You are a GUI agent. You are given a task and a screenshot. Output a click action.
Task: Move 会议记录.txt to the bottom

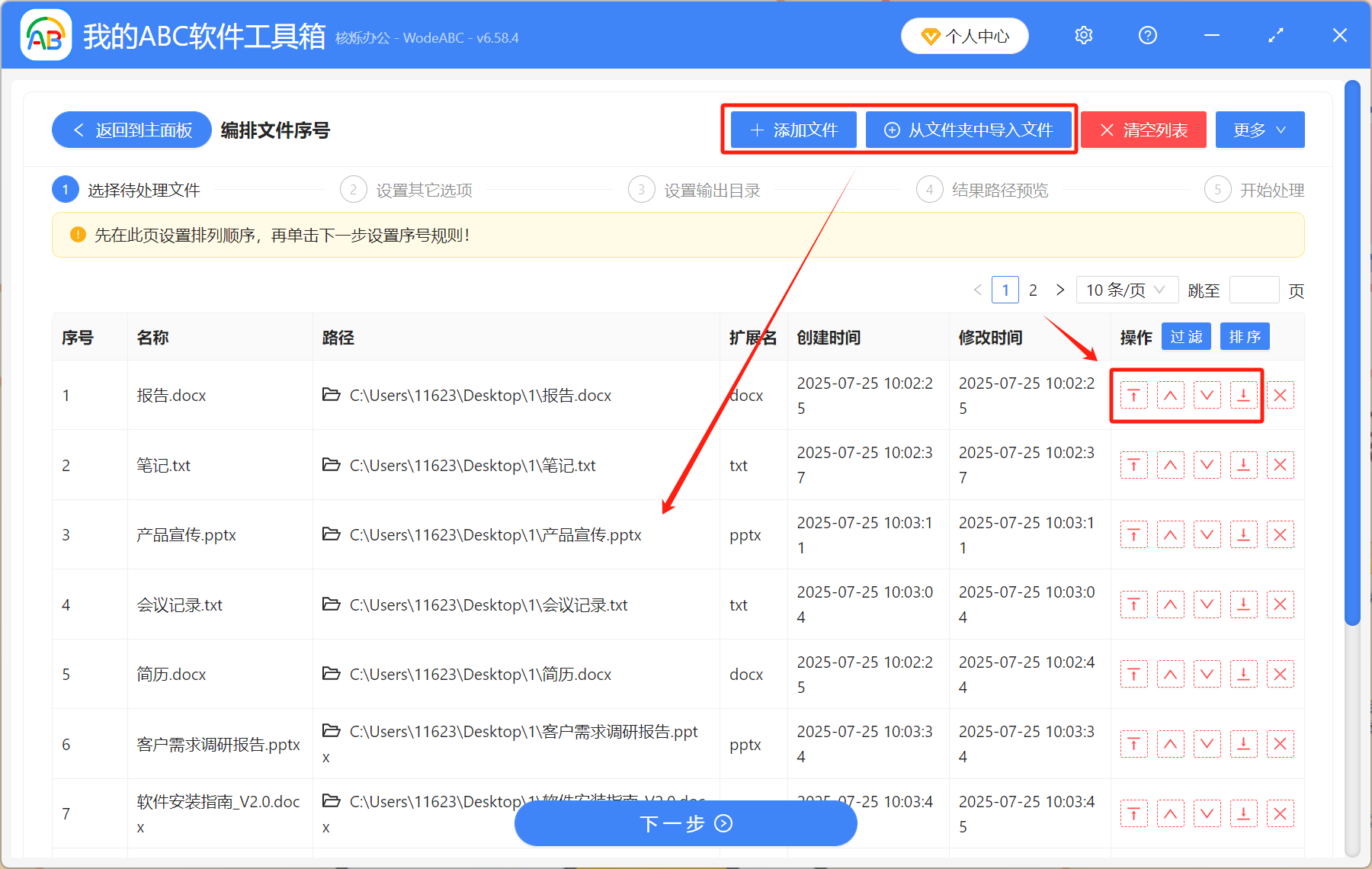(x=1243, y=604)
